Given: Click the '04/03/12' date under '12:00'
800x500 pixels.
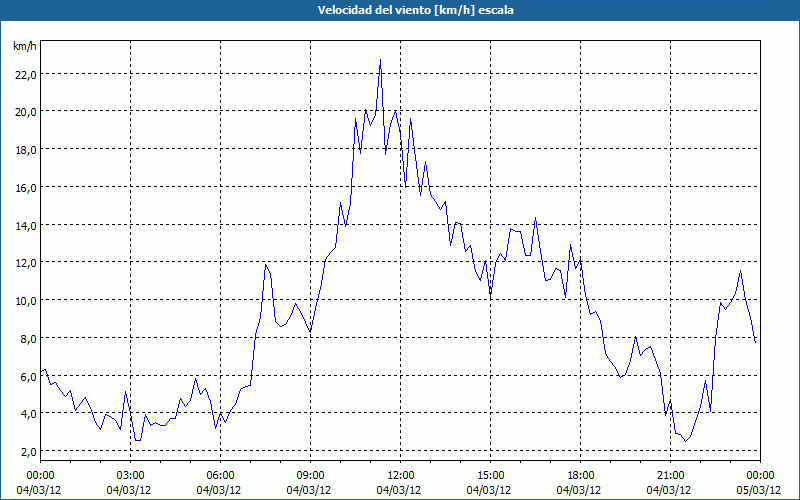Looking at the screenshot, I should 399,490.
